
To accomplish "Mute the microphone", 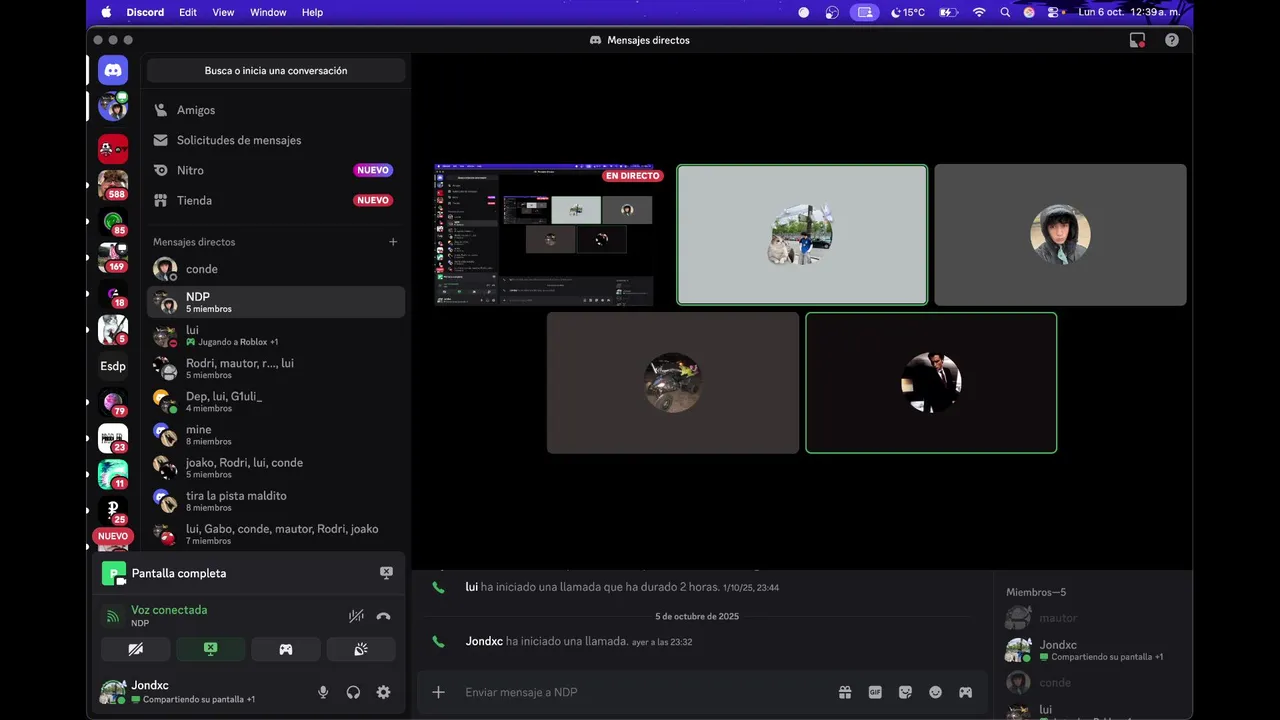I will (323, 692).
